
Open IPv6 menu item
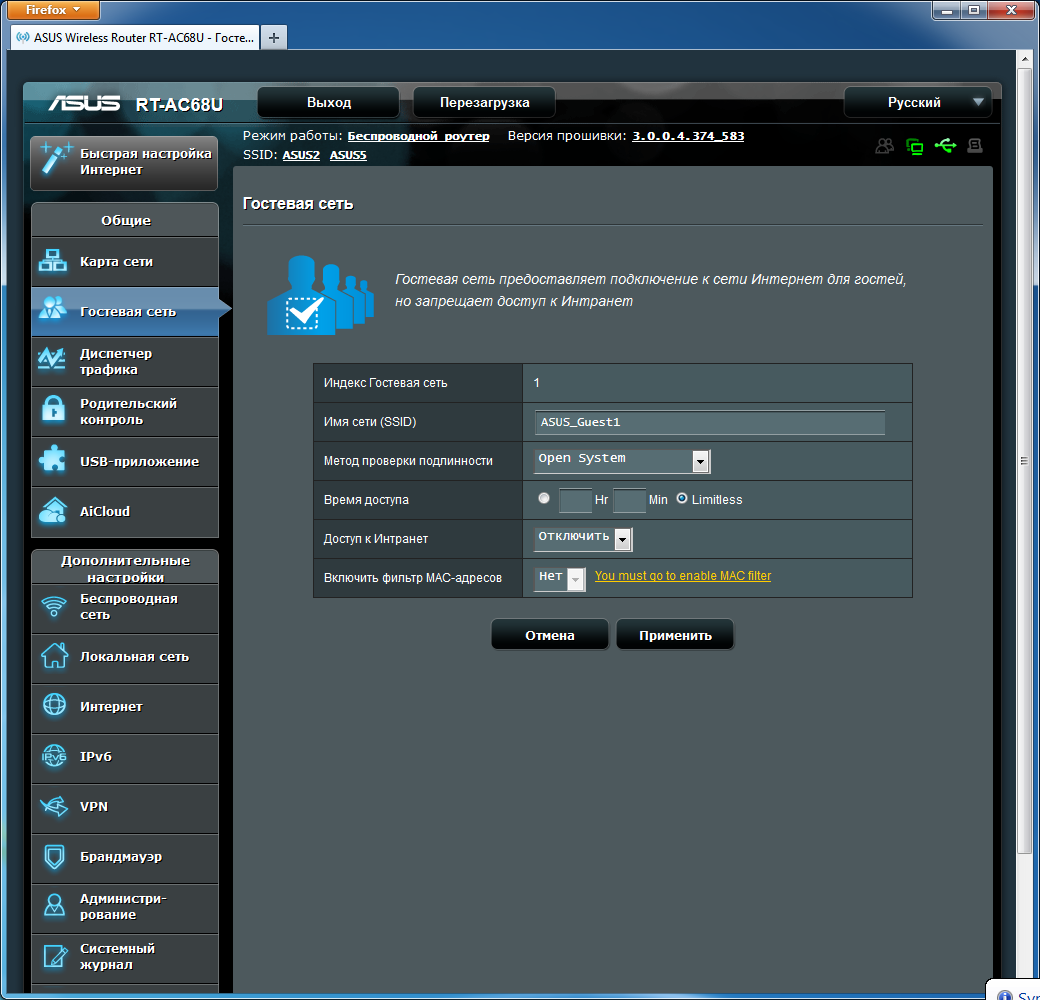pyautogui.click(x=125, y=757)
